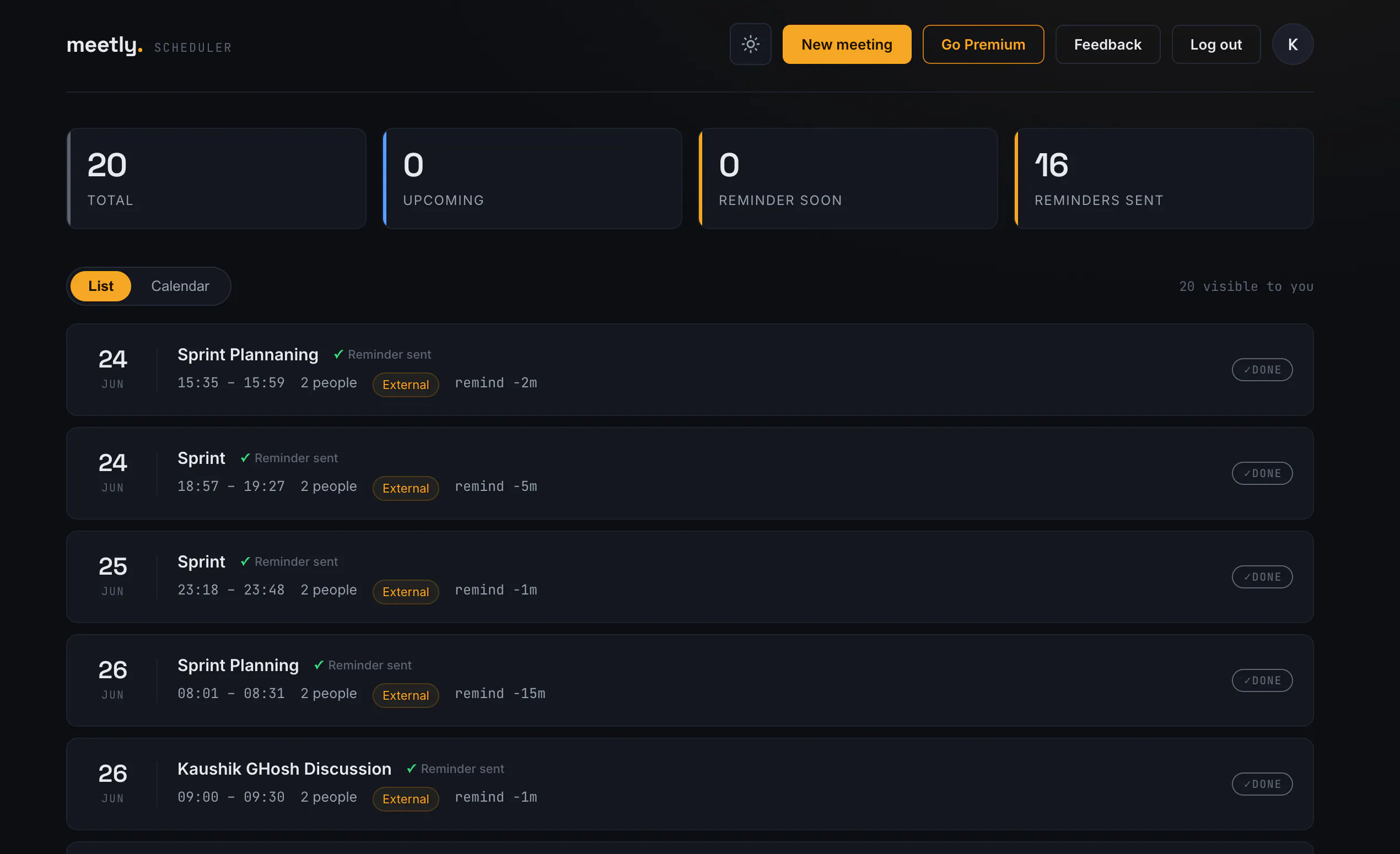Open Kaushik GHosh Discussion meeting
Viewport: 1400px width, 854px height.
click(x=284, y=769)
